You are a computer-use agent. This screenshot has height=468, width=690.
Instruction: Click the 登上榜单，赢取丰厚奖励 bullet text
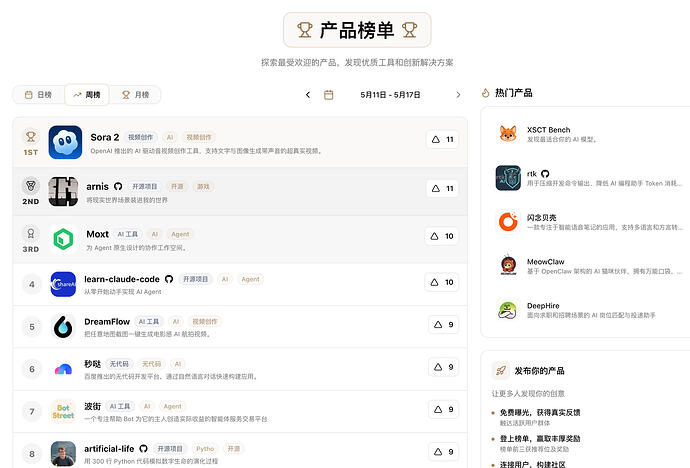click(x=540, y=439)
